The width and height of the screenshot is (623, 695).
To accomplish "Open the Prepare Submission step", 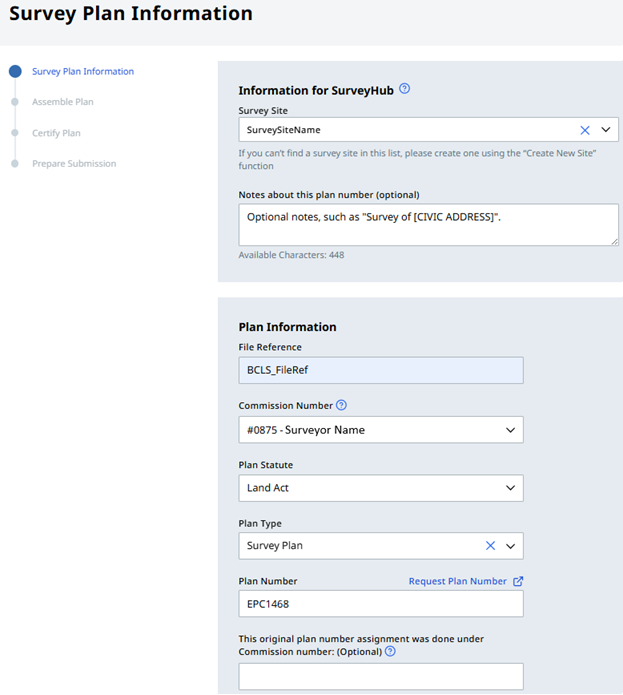I will pos(73,164).
